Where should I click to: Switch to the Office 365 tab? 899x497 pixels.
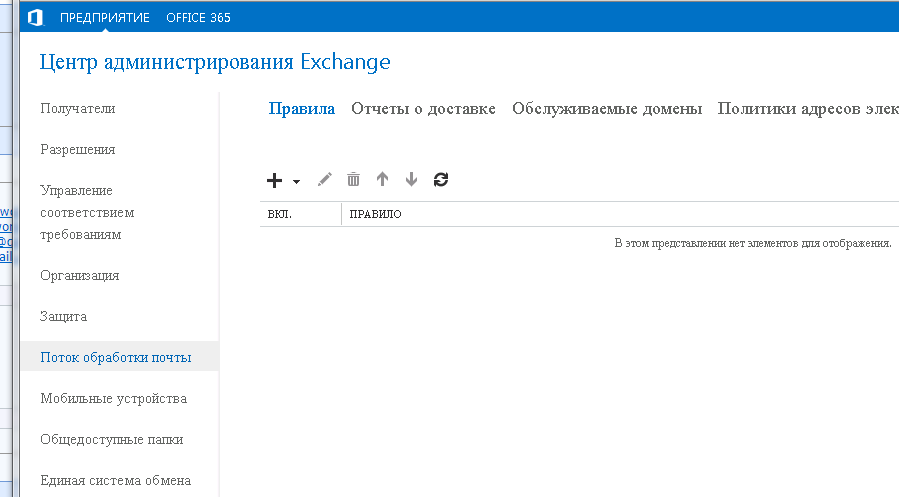tap(198, 17)
